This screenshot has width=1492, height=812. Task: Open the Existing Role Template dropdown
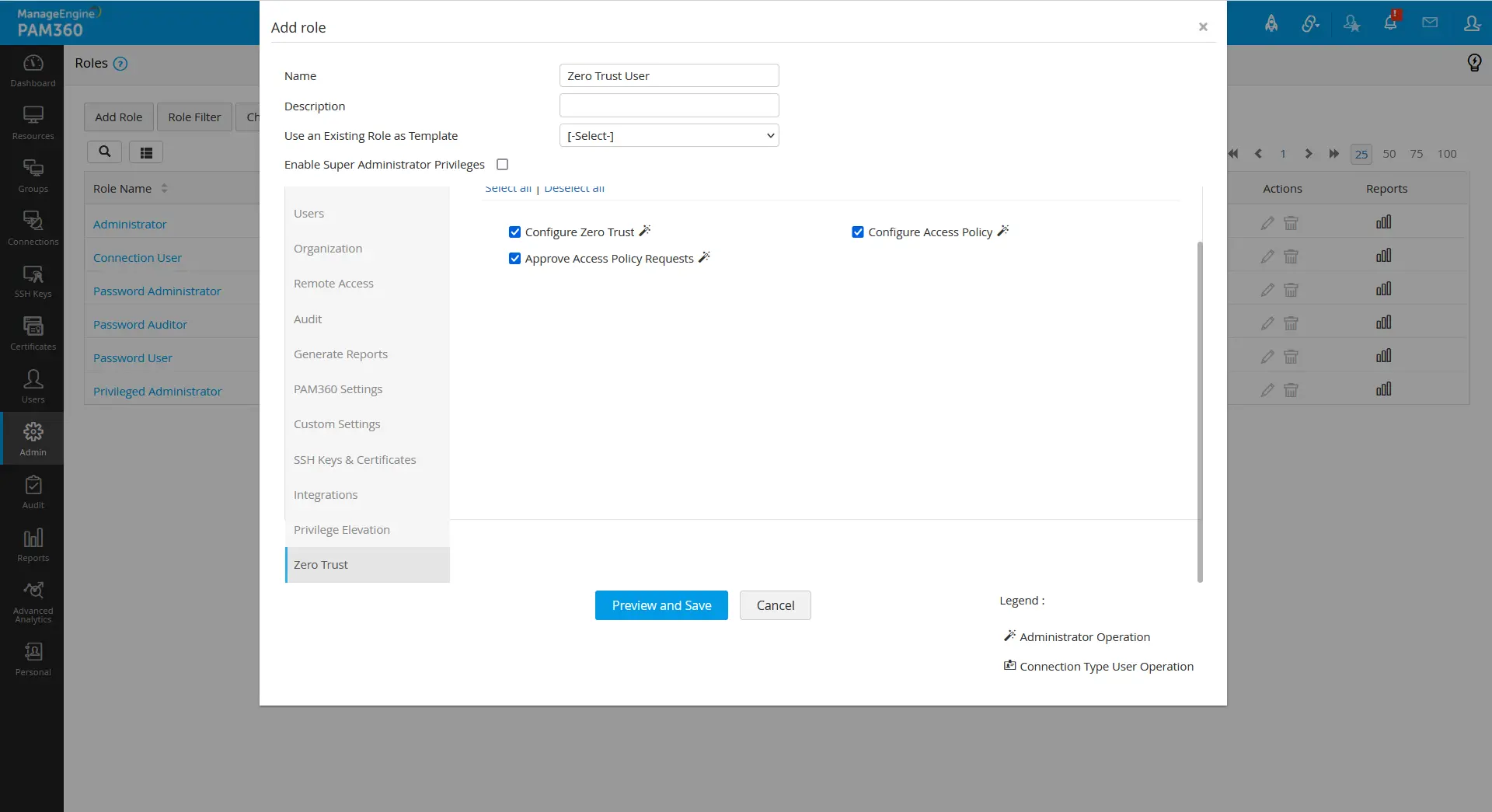click(x=669, y=135)
